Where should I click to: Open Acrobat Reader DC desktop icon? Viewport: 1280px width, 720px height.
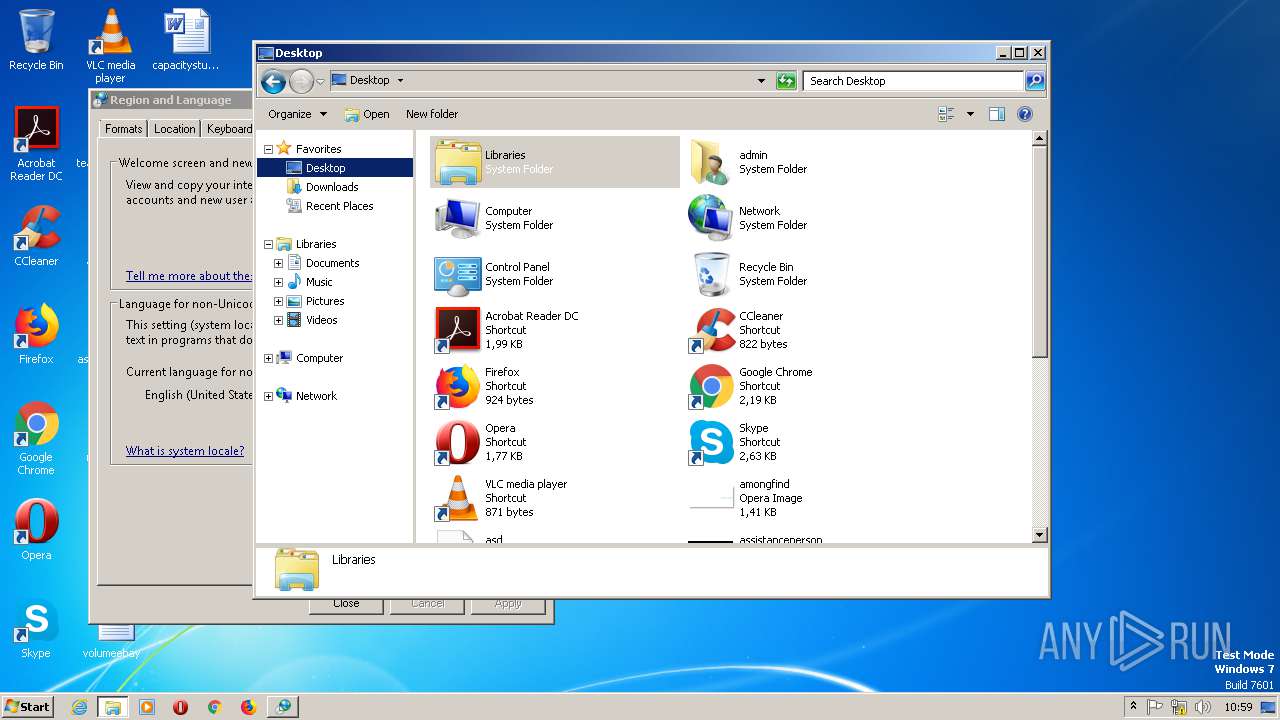[x=36, y=144]
